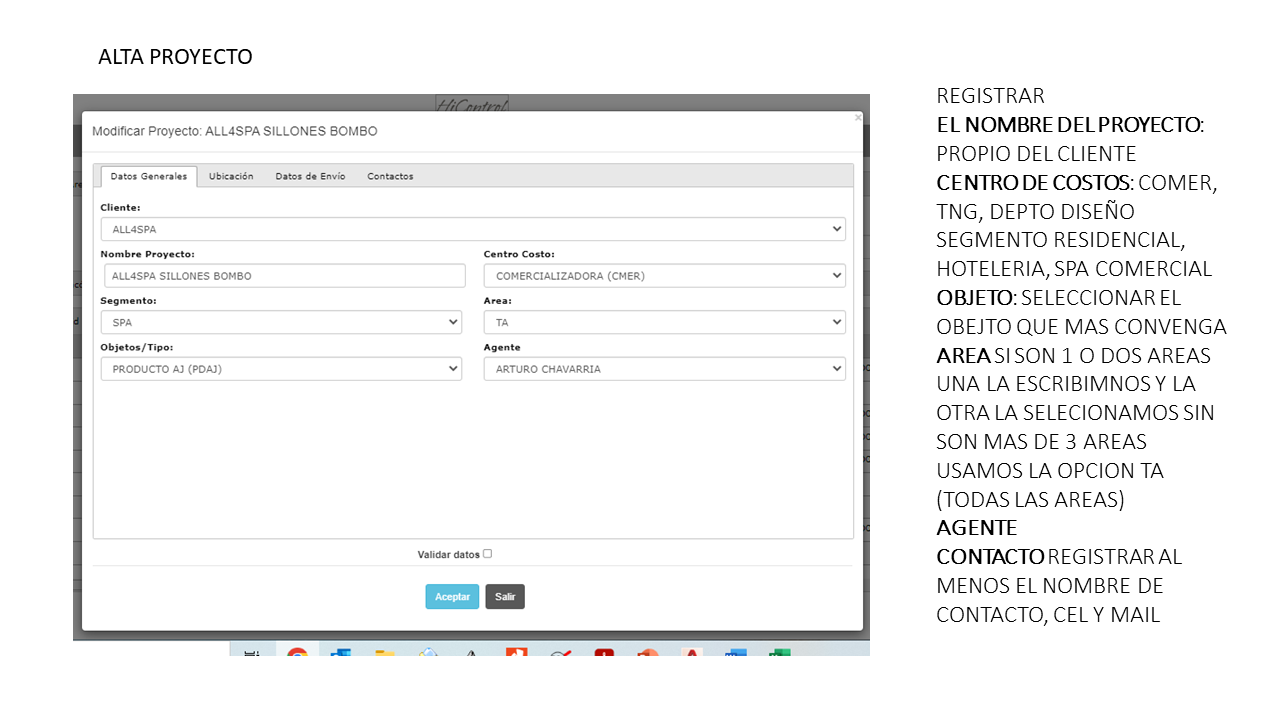Expand the Area dropdown showing TA
1280x720 pixels.
[664, 323]
